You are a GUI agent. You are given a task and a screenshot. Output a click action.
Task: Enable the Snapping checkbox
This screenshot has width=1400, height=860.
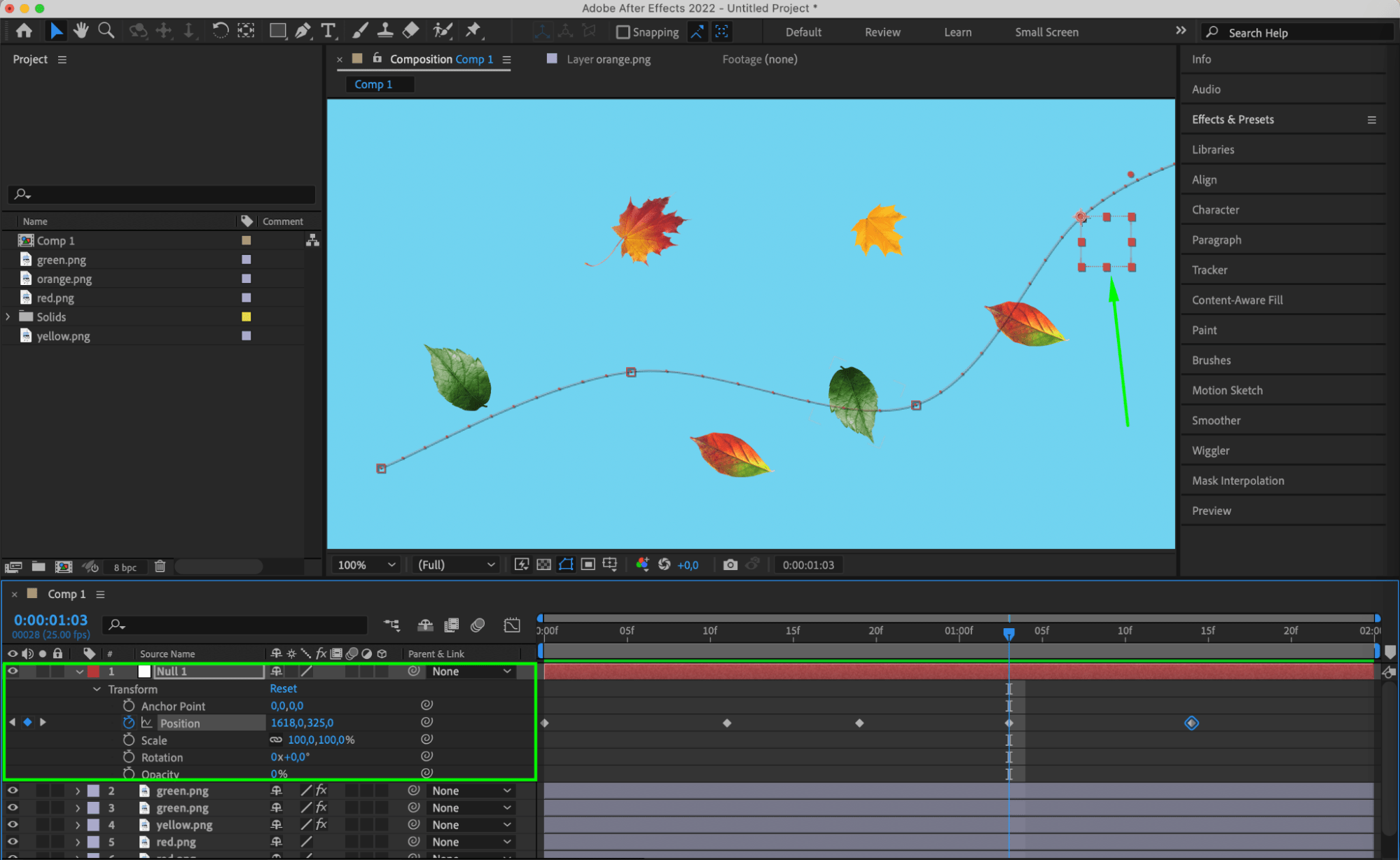pyautogui.click(x=623, y=32)
